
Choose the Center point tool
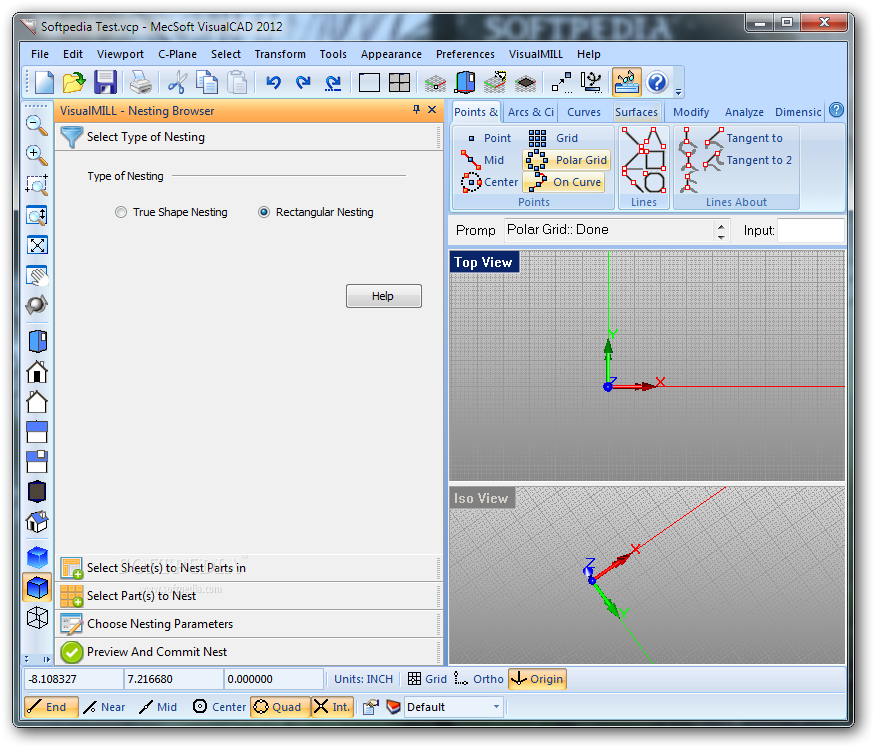[x=489, y=182]
